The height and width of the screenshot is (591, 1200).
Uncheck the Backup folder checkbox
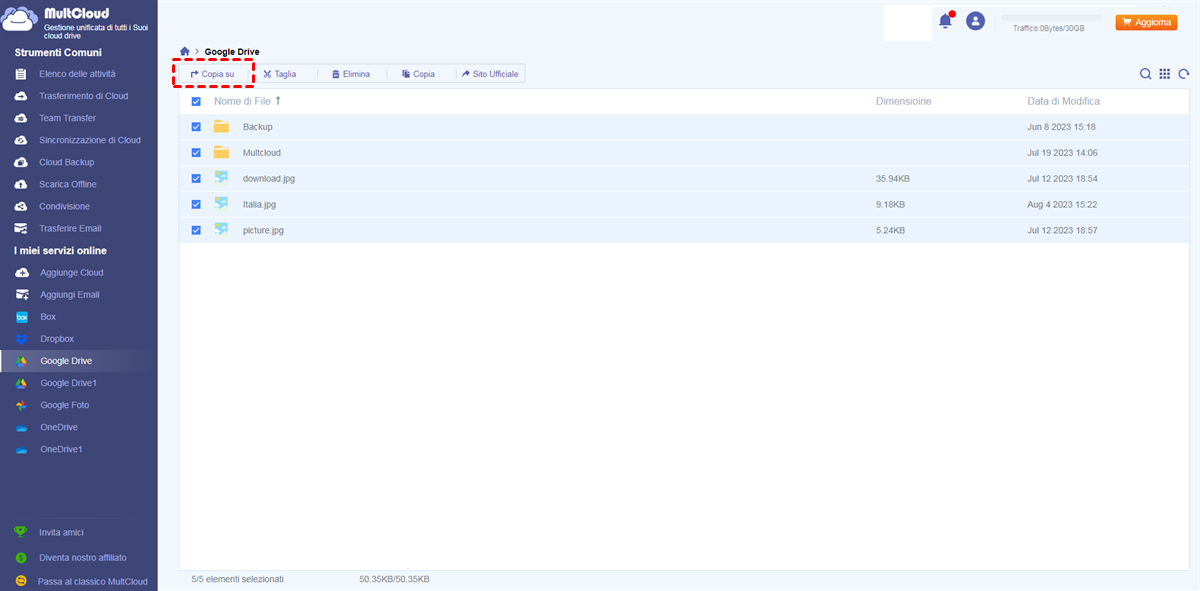click(x=196, y=127)
